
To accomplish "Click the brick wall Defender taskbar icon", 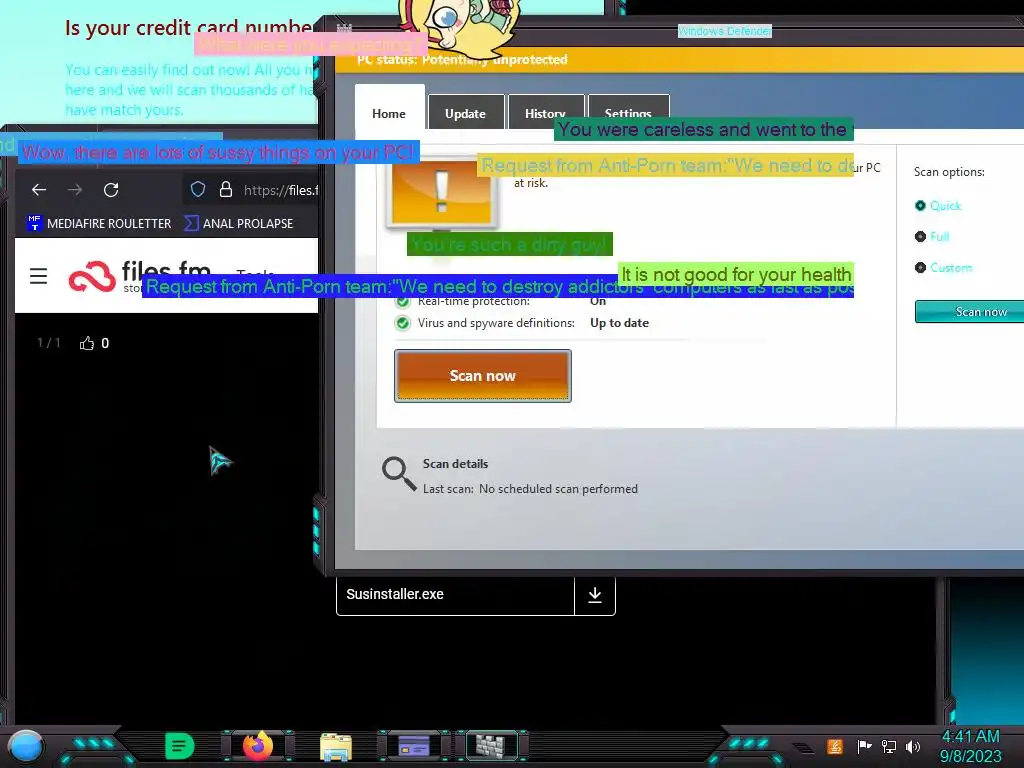I will point(490,746).
